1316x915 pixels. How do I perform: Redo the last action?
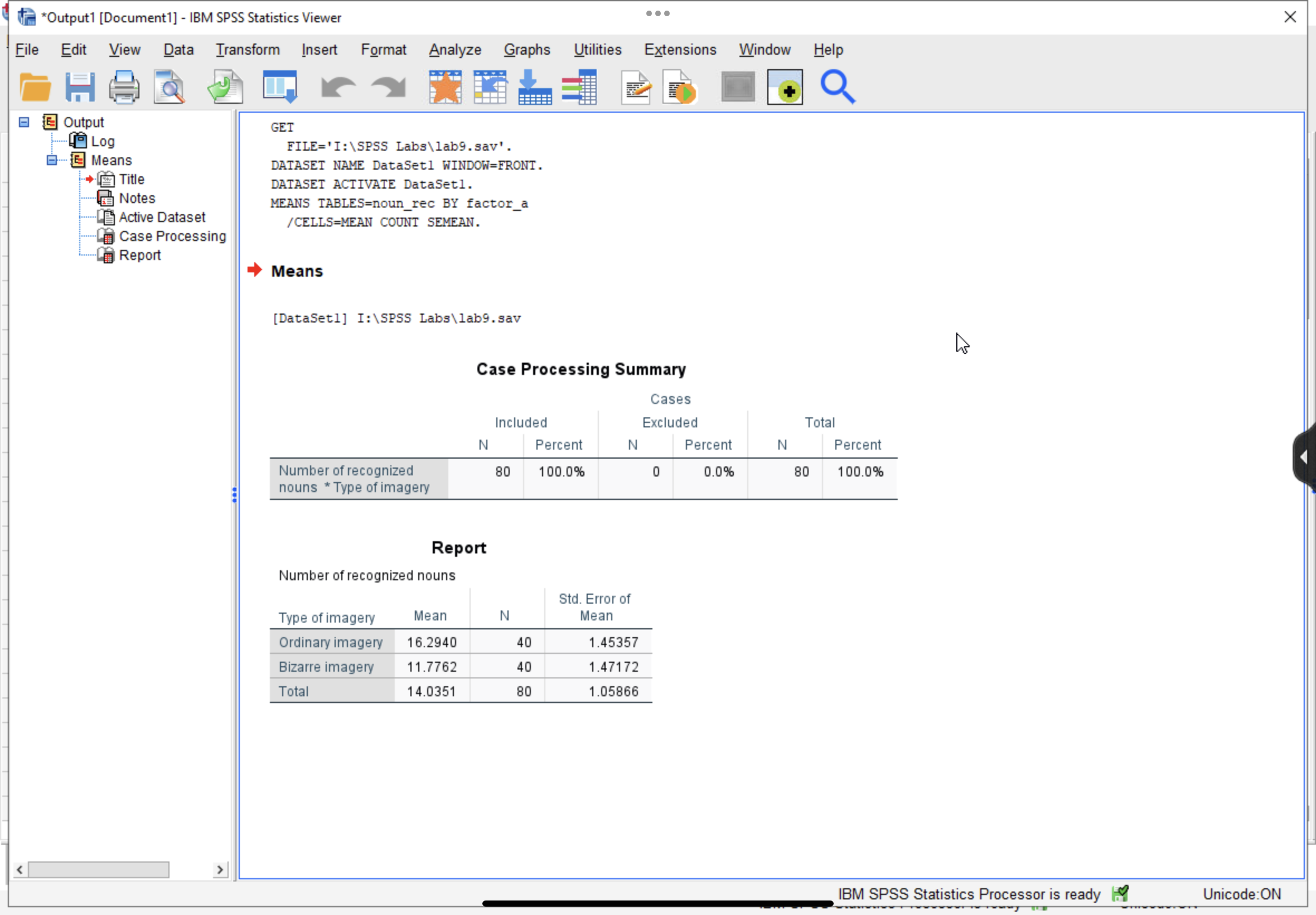(x=387, y=86)
